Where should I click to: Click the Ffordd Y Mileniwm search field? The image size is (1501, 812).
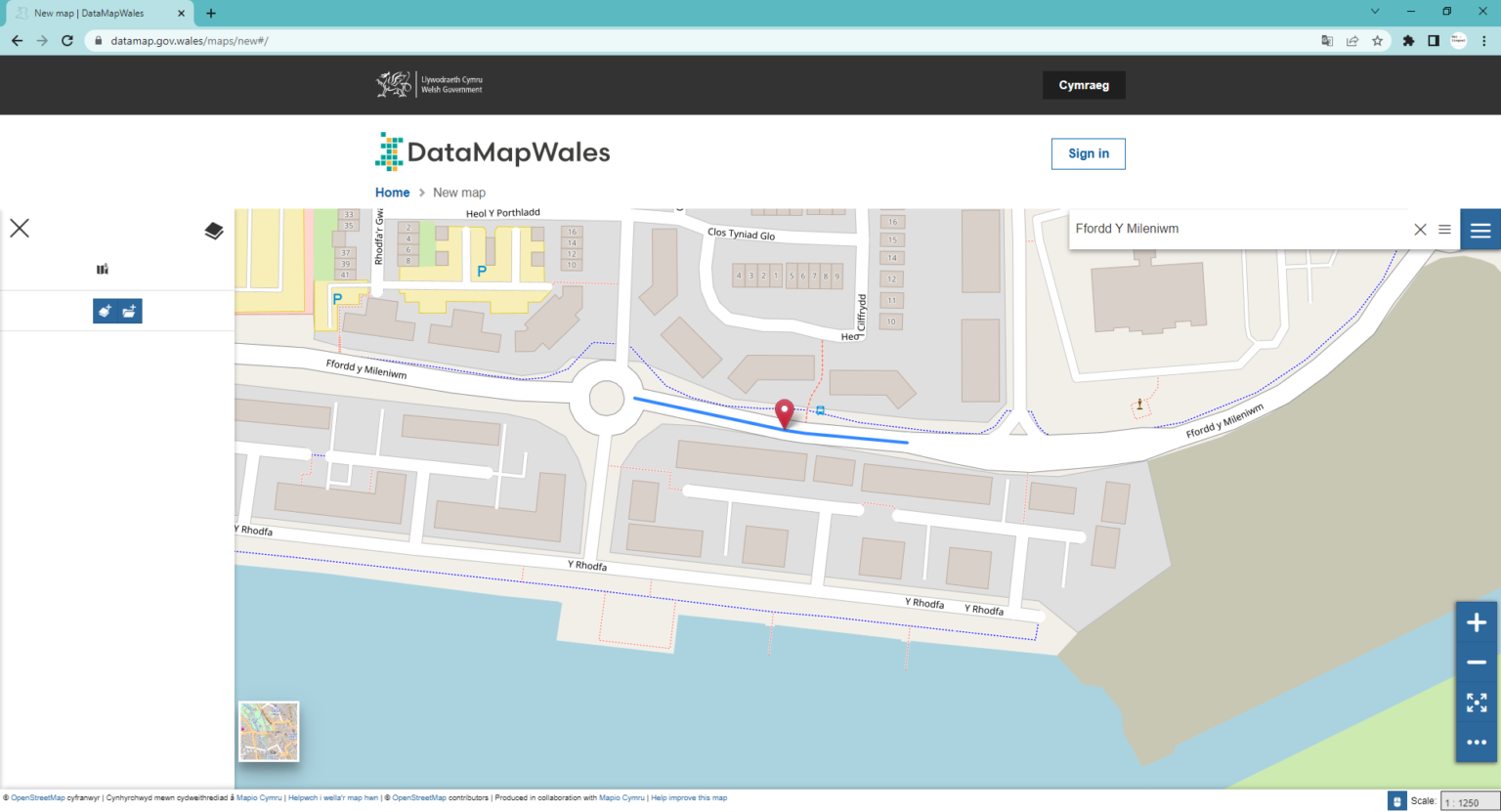click(x=1238, y=229)
